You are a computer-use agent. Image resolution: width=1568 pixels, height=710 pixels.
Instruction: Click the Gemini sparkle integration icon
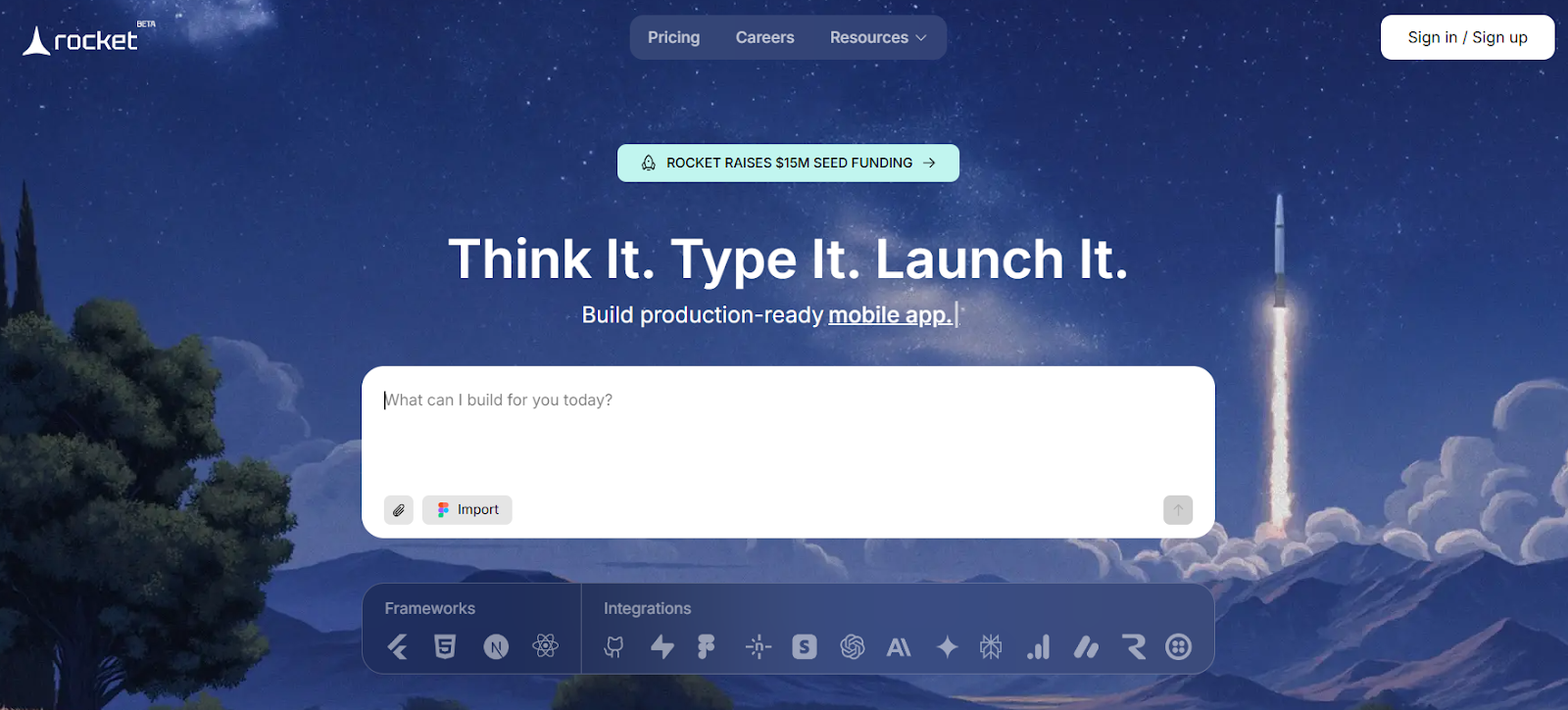coord(947,646)
